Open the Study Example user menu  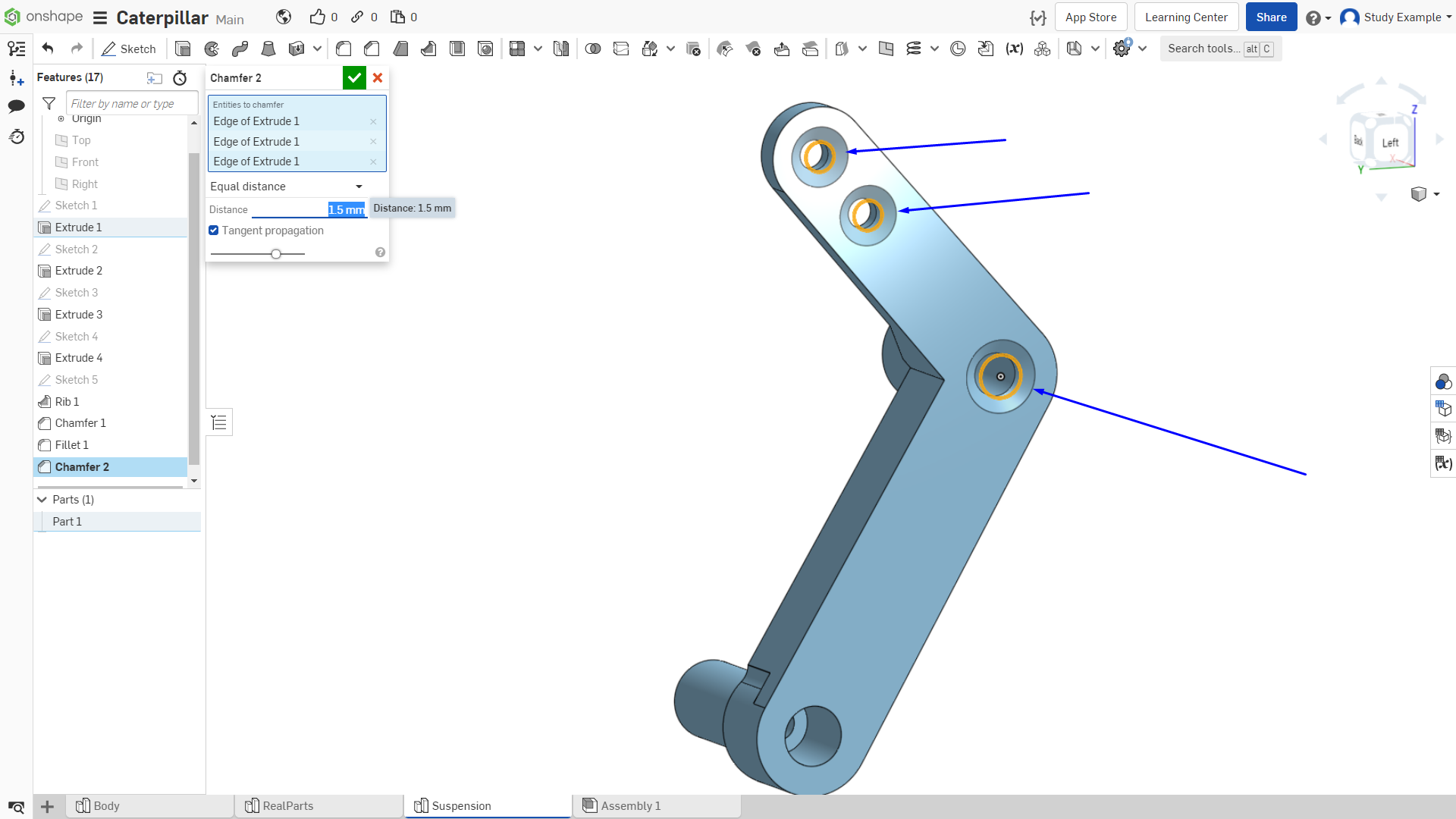tap(1395, 17)
